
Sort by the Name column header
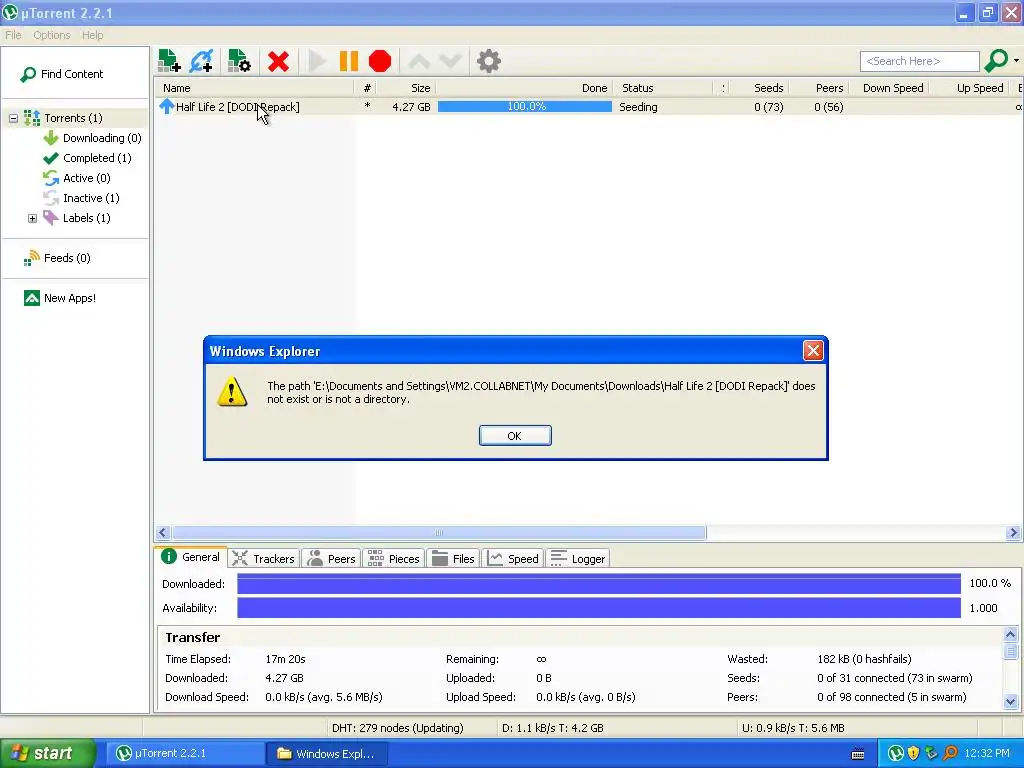click(x=255, y=88)
